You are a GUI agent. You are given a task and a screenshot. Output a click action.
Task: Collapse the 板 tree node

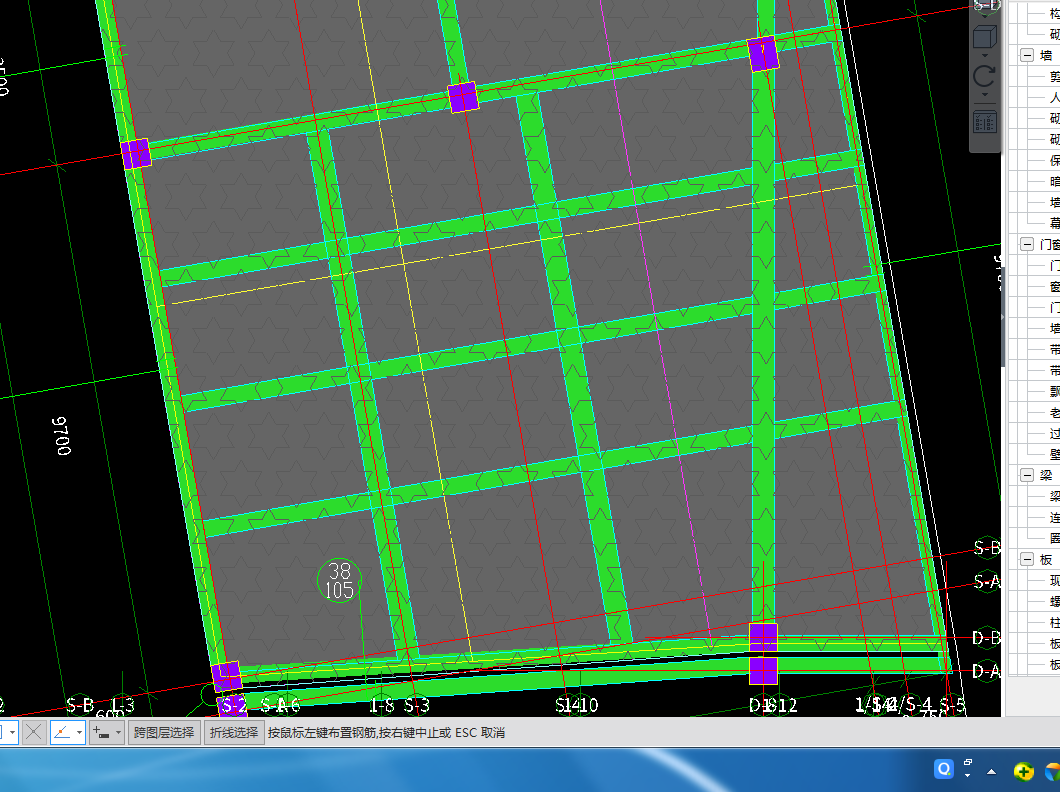coord(1027,559)
